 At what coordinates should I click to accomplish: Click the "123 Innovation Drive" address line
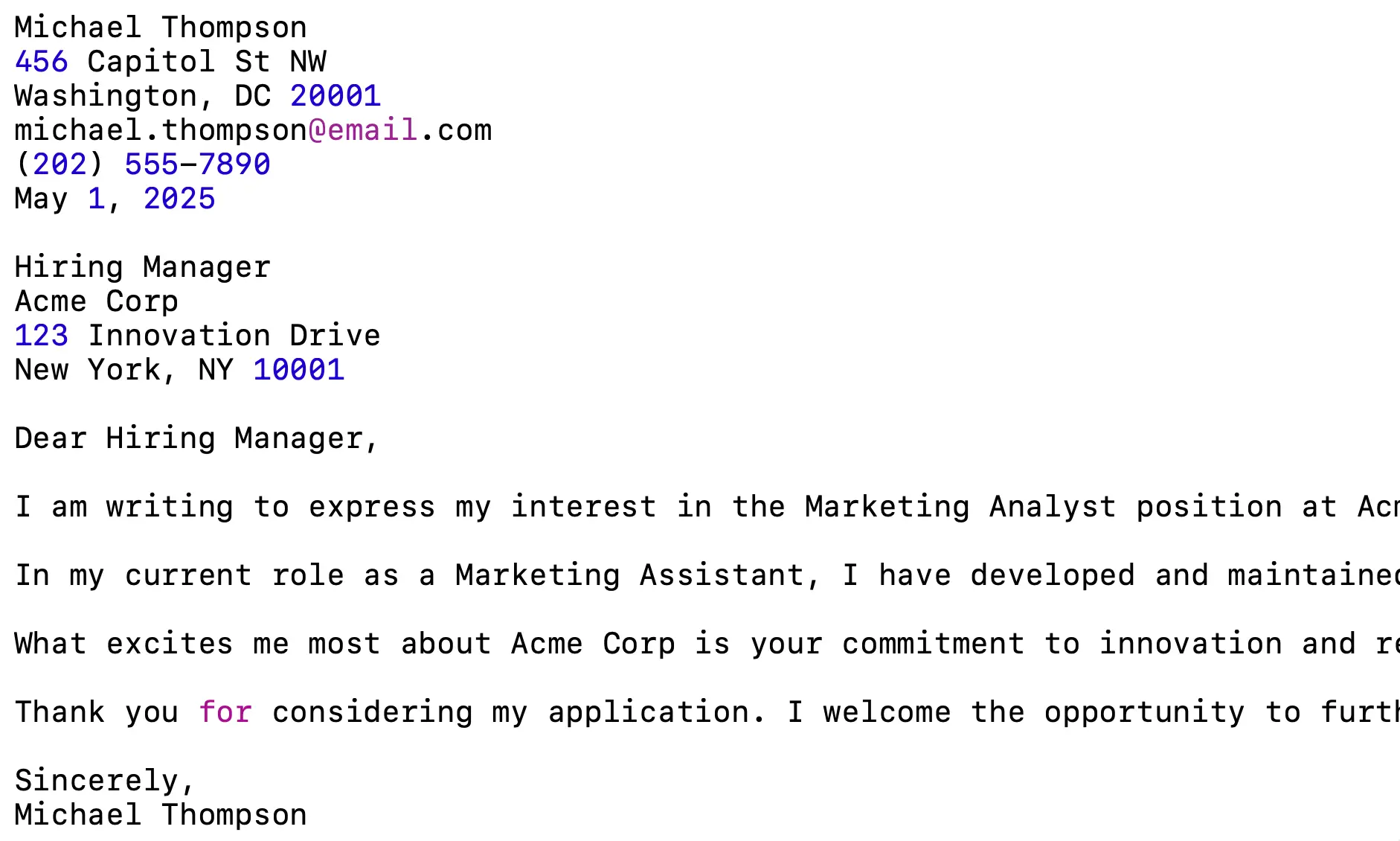click(x=197, y=336)
